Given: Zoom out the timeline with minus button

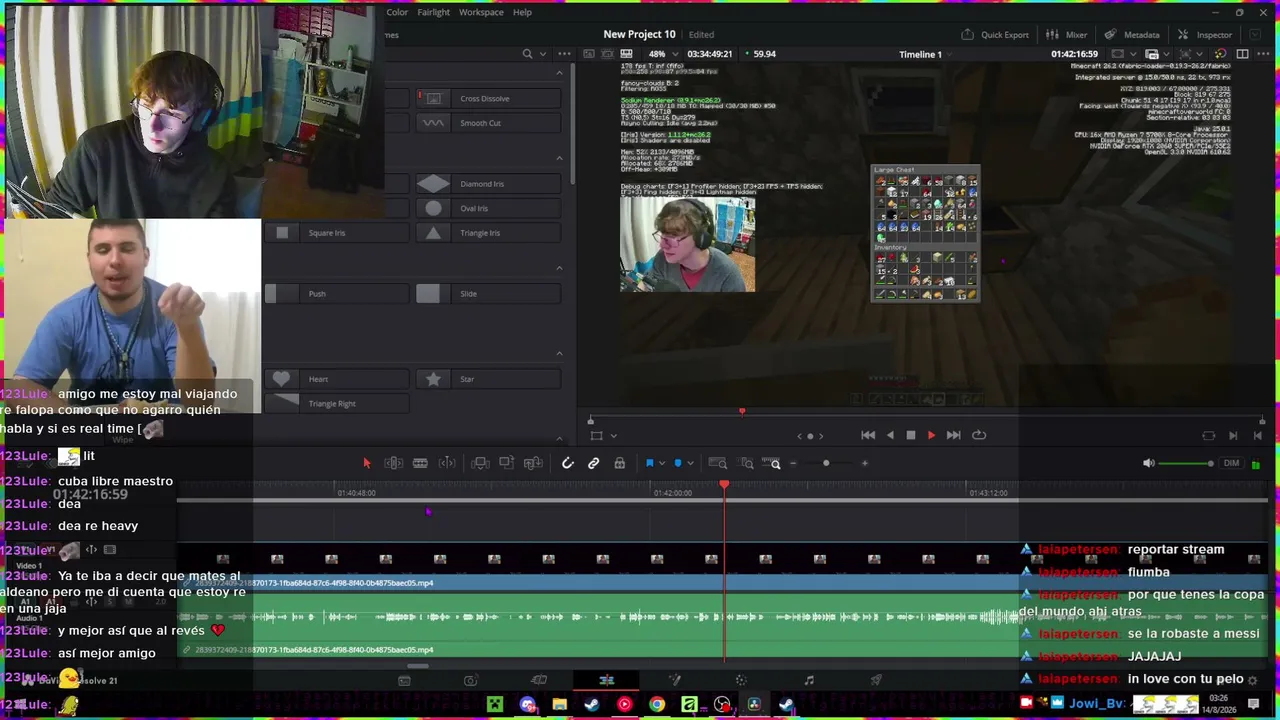Looking at the screenshot, I should (793, 463).
